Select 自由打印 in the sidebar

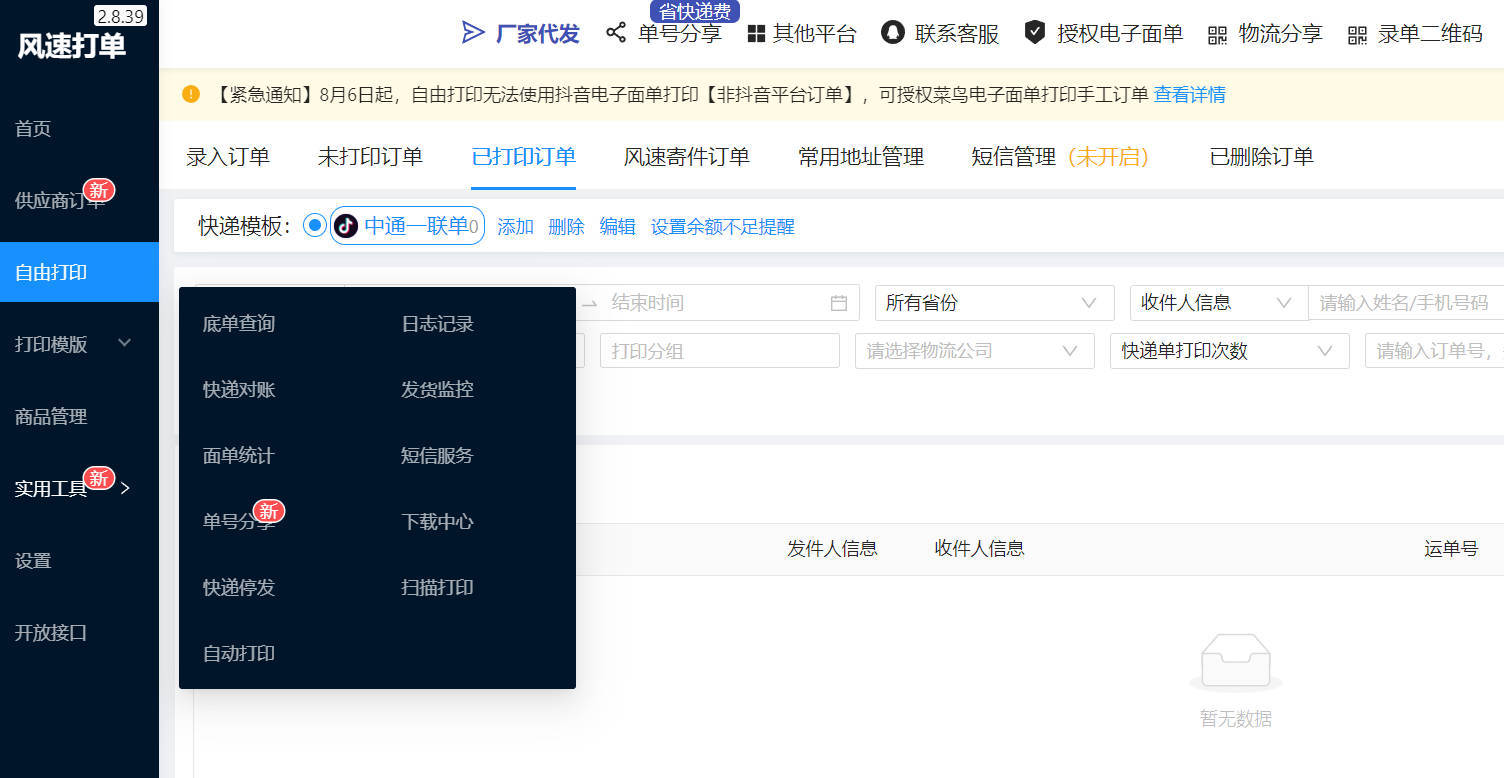[x=79, y=272]
